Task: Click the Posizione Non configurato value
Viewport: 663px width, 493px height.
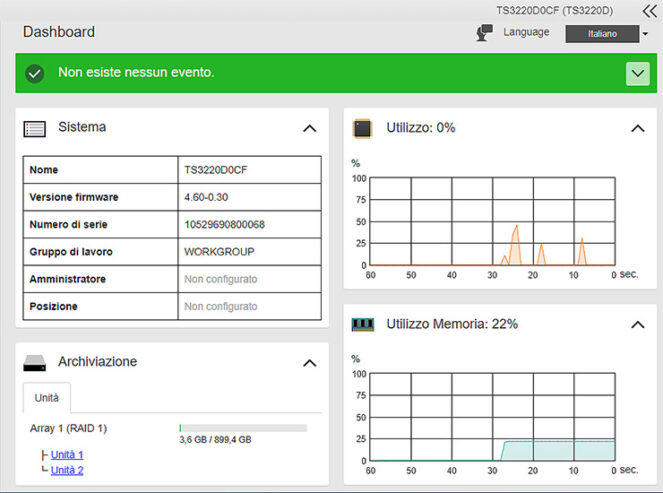Action: click(x=221, y=306)
